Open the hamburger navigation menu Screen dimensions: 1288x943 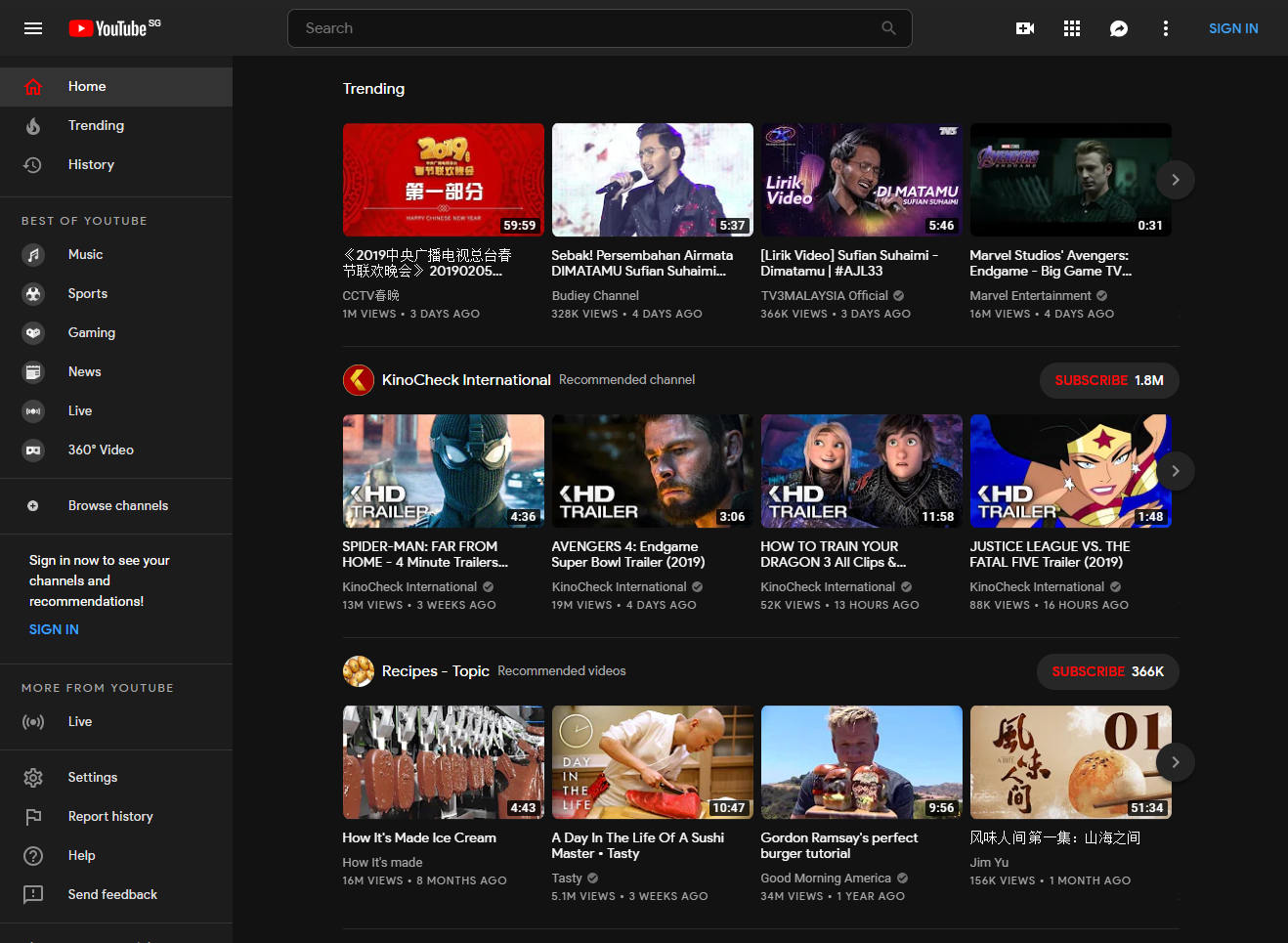coord(32,28)
